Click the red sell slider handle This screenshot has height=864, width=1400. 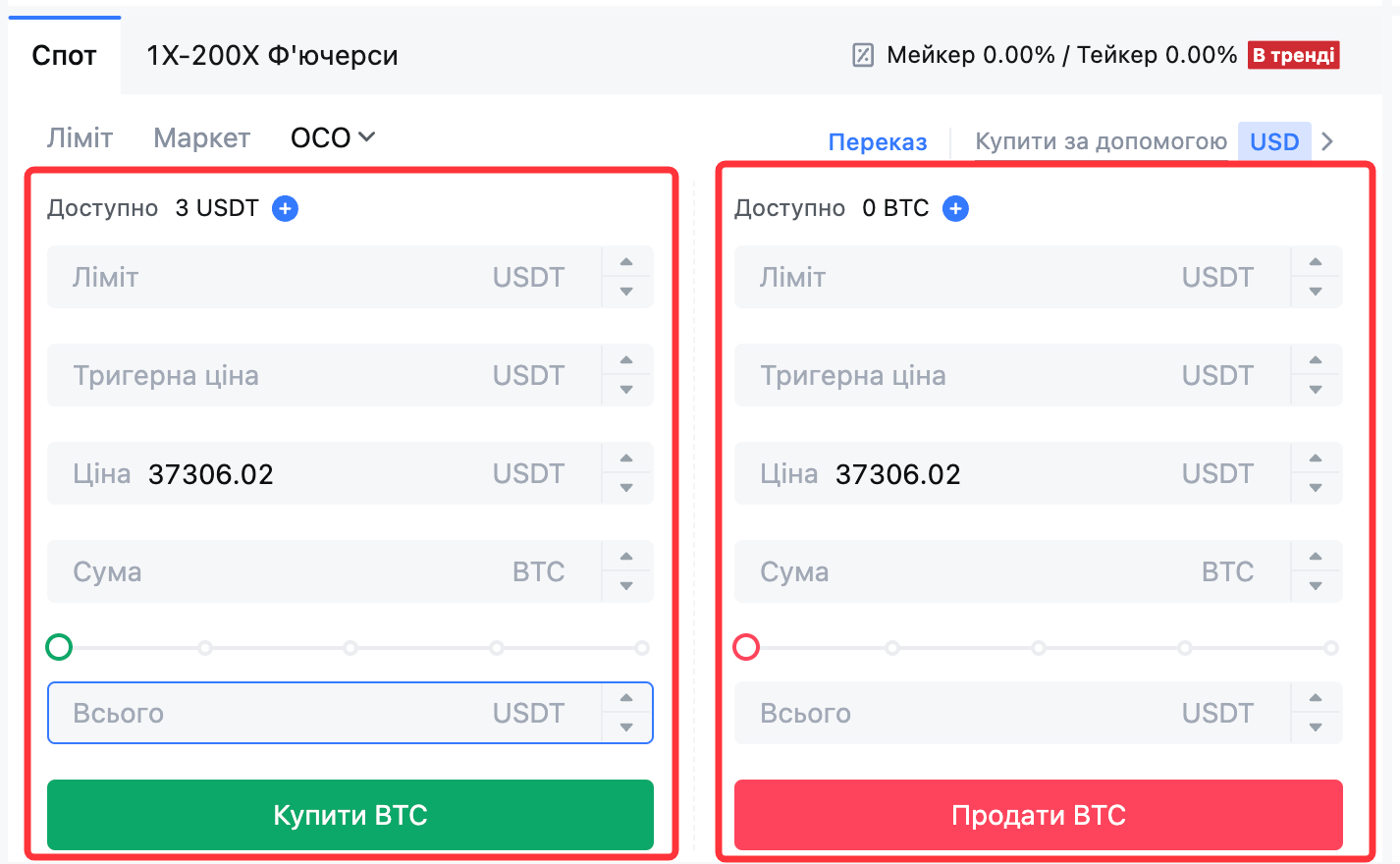(x=746, y=647)
